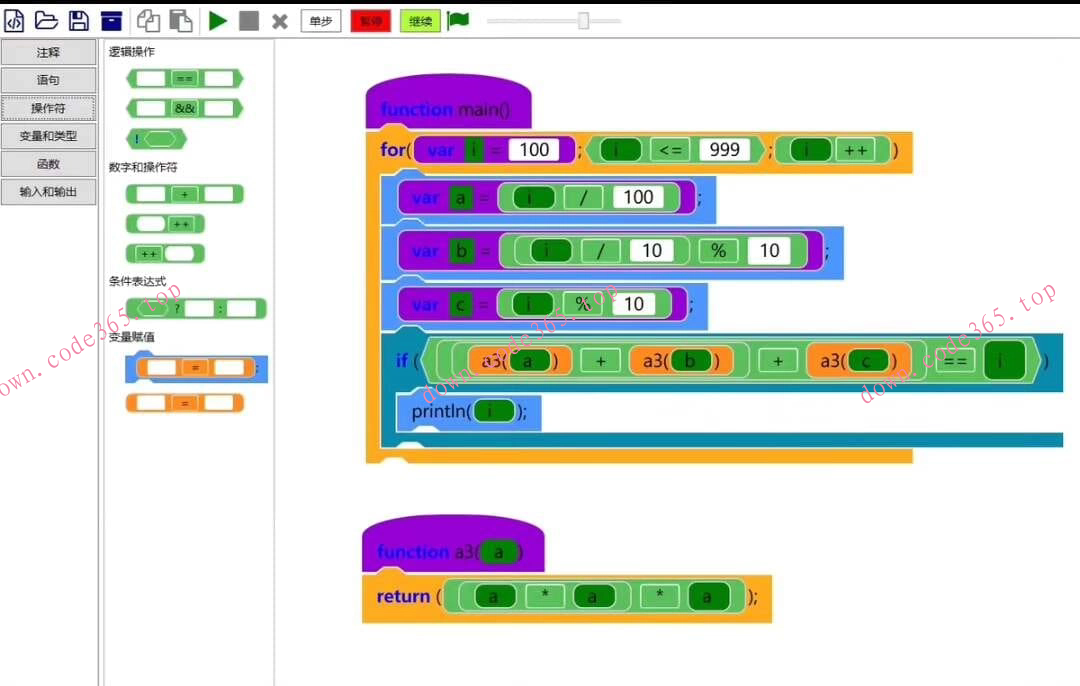Click the a3(a) call in if condition
The image size is (1080, 686).
(519, 360)
